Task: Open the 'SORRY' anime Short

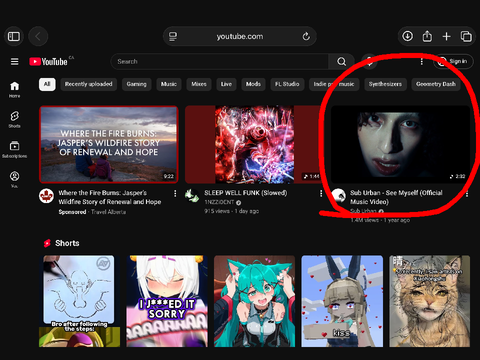Action: tap(167, 301)
